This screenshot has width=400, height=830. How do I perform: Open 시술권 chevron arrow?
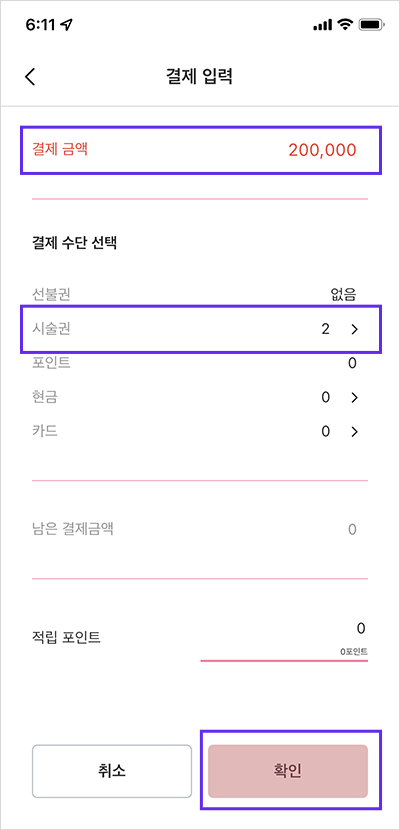click(354, 329)
